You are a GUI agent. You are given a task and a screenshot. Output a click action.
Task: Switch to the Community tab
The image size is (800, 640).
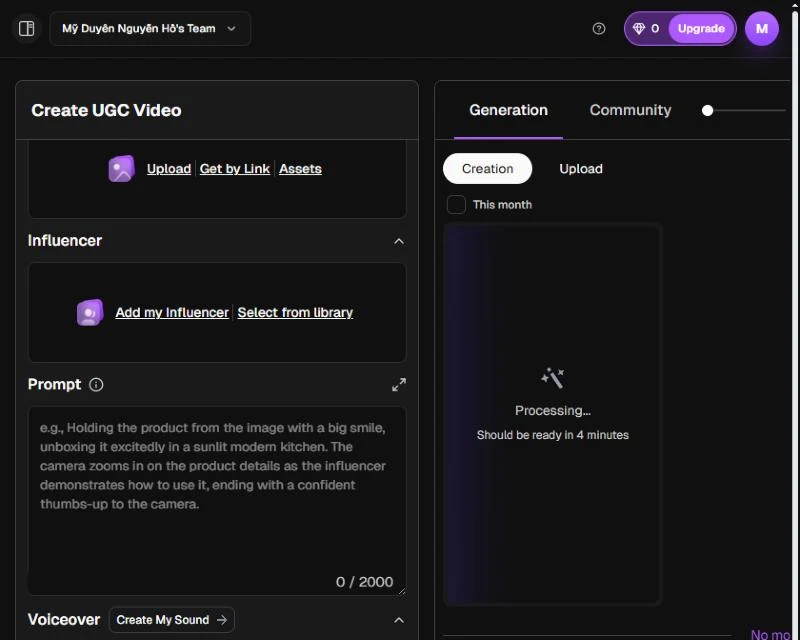631,110
